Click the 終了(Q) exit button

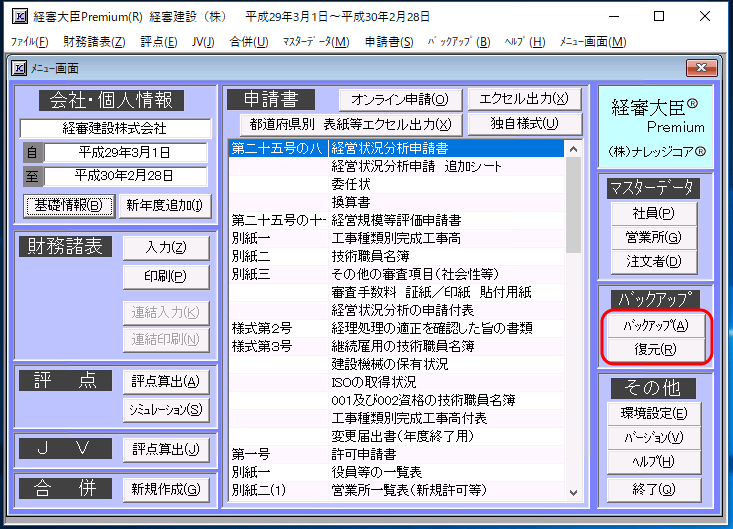click(x=654, y=490)
